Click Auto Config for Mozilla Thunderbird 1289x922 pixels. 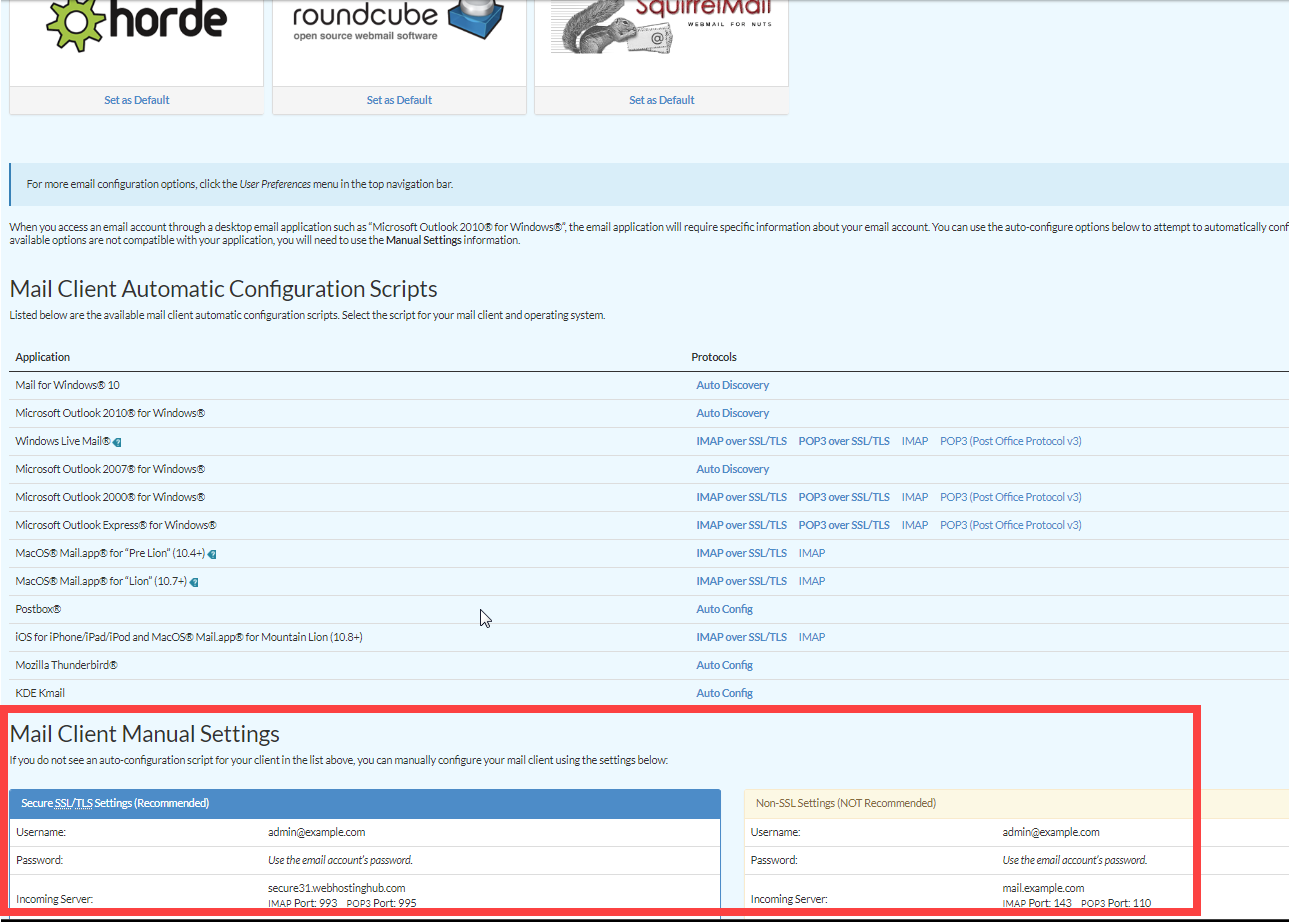[724, 665]
